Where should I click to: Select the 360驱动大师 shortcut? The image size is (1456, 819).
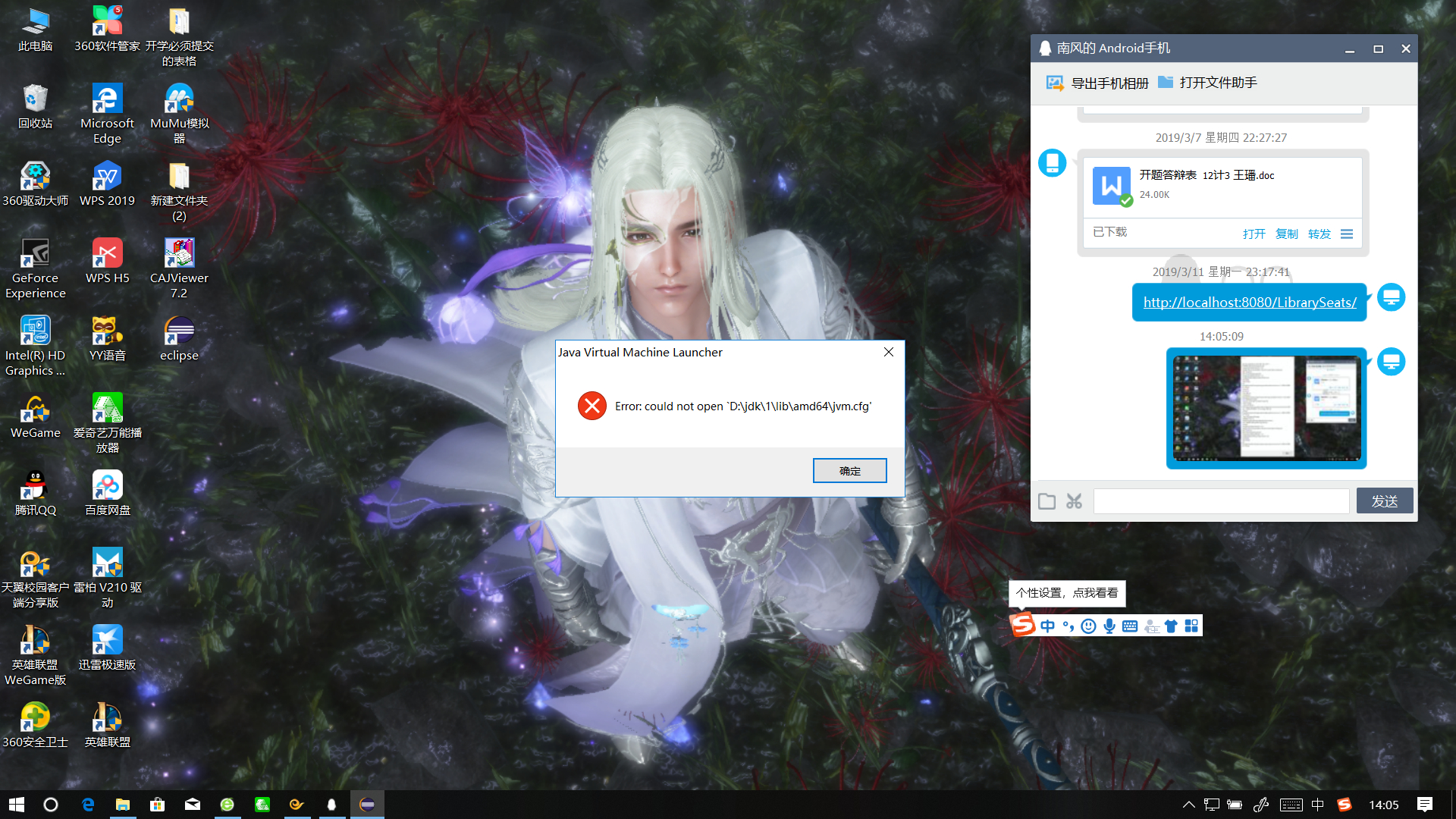pyautogui.click(x=36, y=185)
